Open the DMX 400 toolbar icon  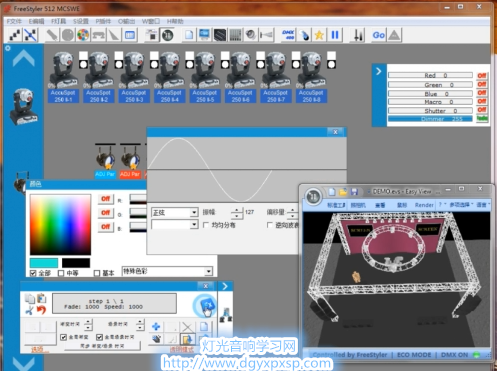click(x=288, y=35)
